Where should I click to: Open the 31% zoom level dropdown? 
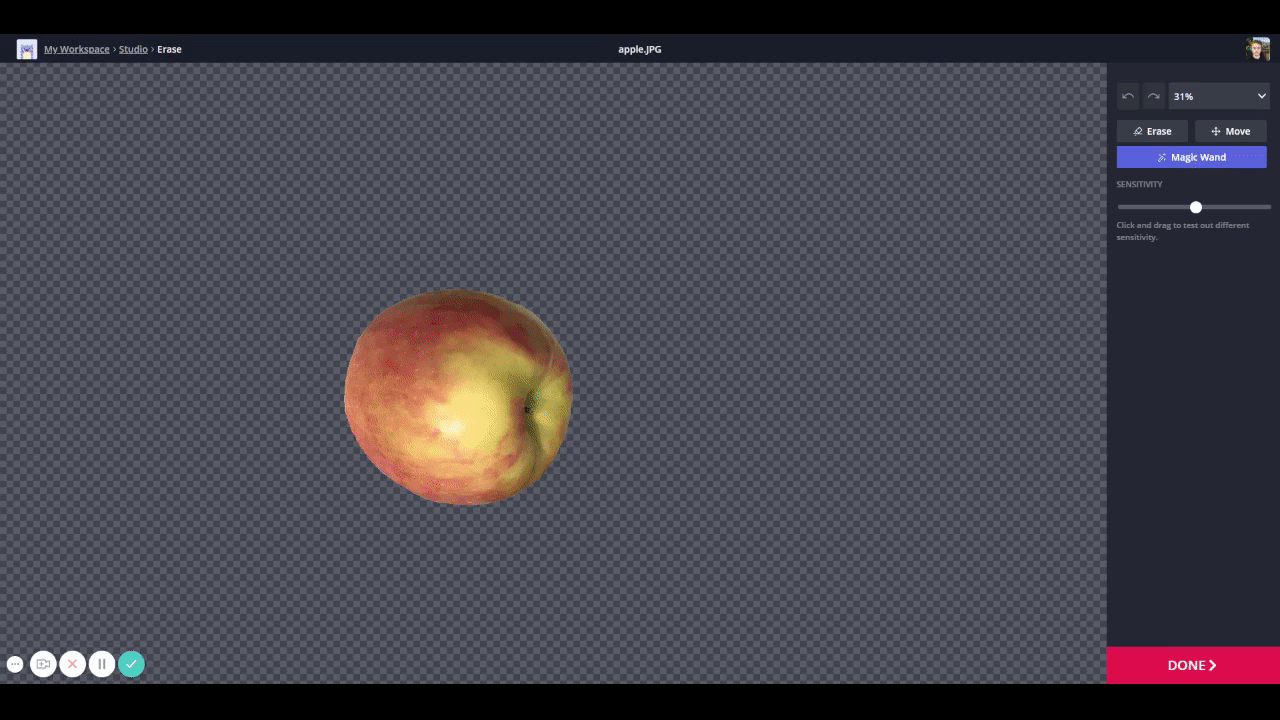point(1218,96)
